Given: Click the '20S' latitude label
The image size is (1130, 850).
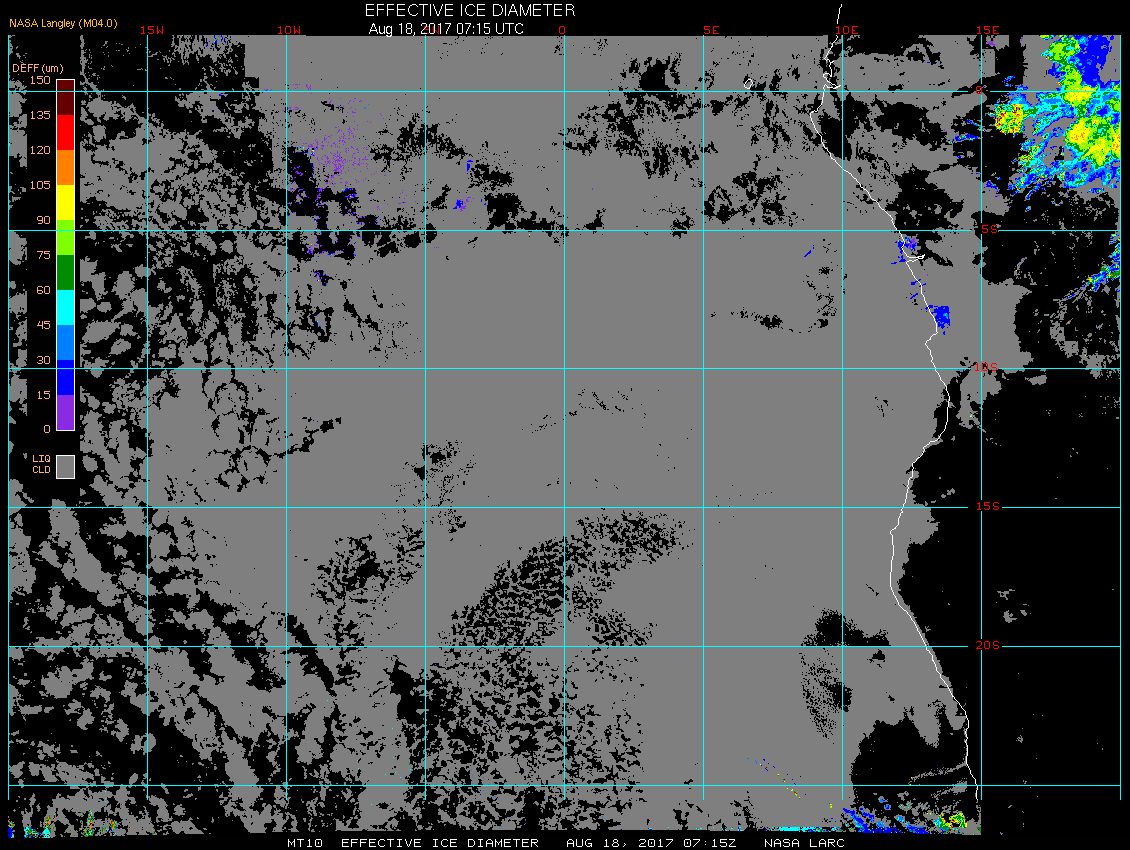Looking at the screenshot, I should 987,645.
